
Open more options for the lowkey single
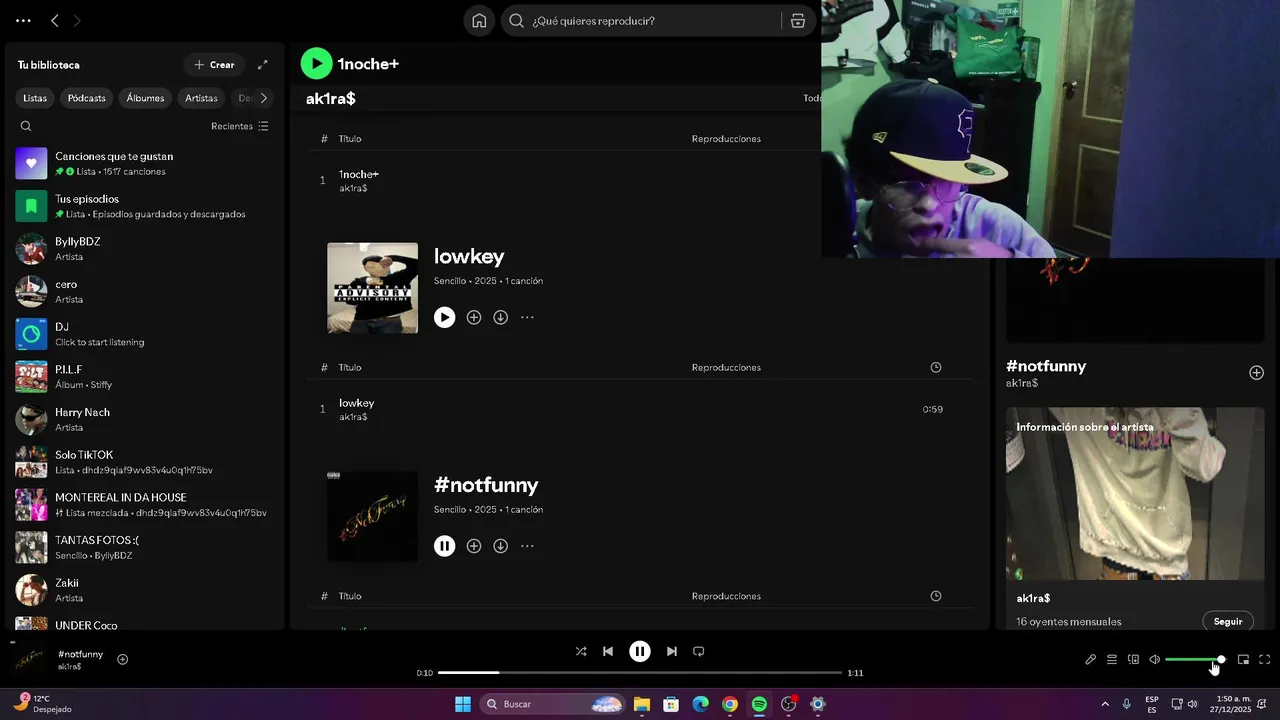[528, 317]
